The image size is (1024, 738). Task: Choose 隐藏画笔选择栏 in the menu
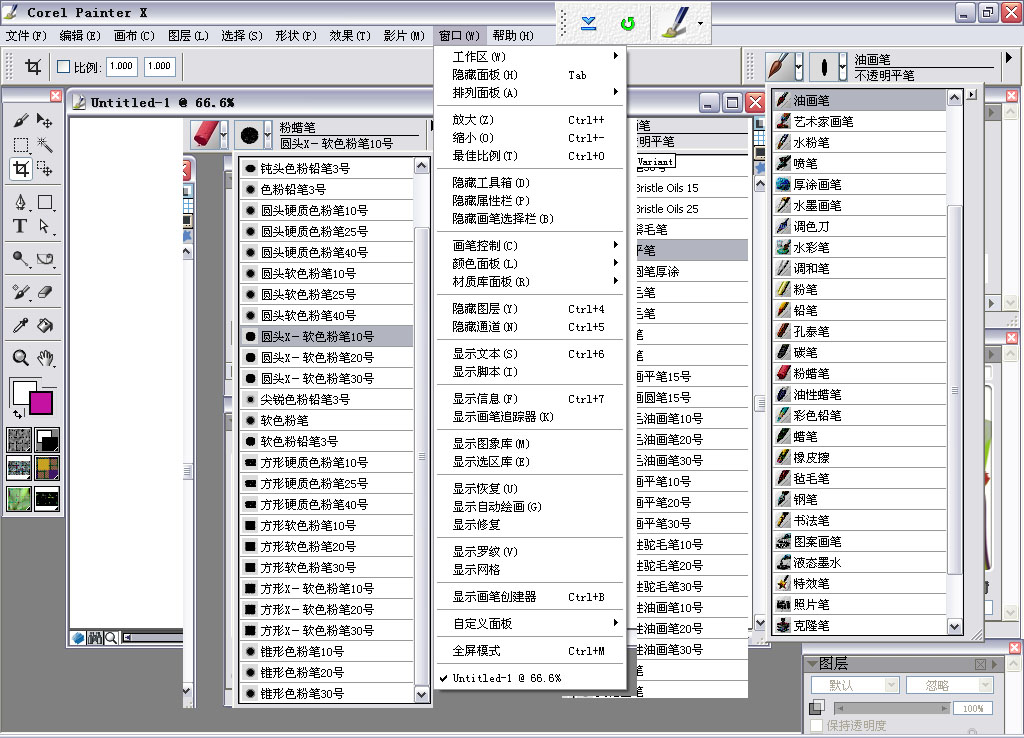(529, 219)
